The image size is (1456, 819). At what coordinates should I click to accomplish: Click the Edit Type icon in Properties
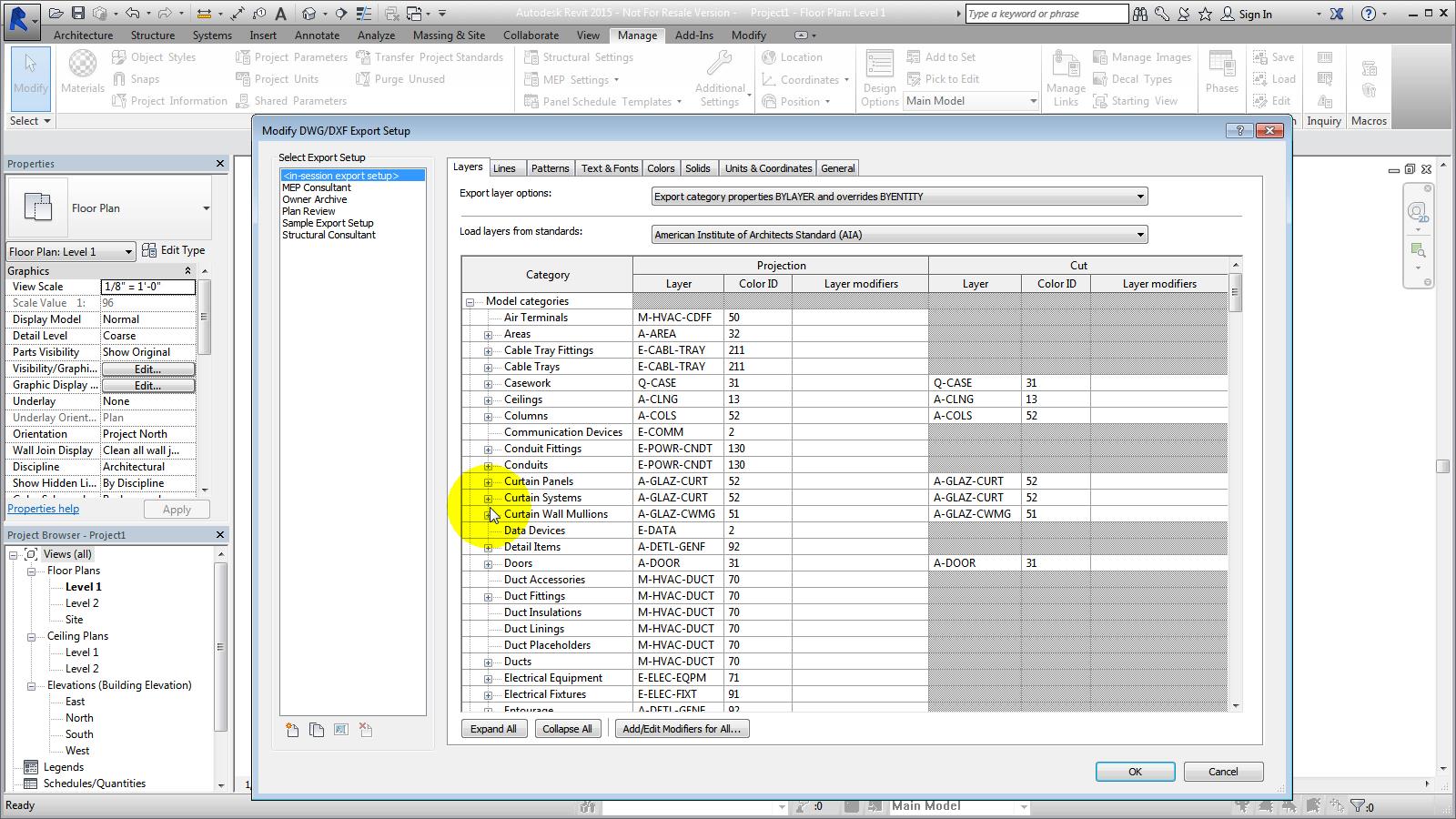coord(149,250)
